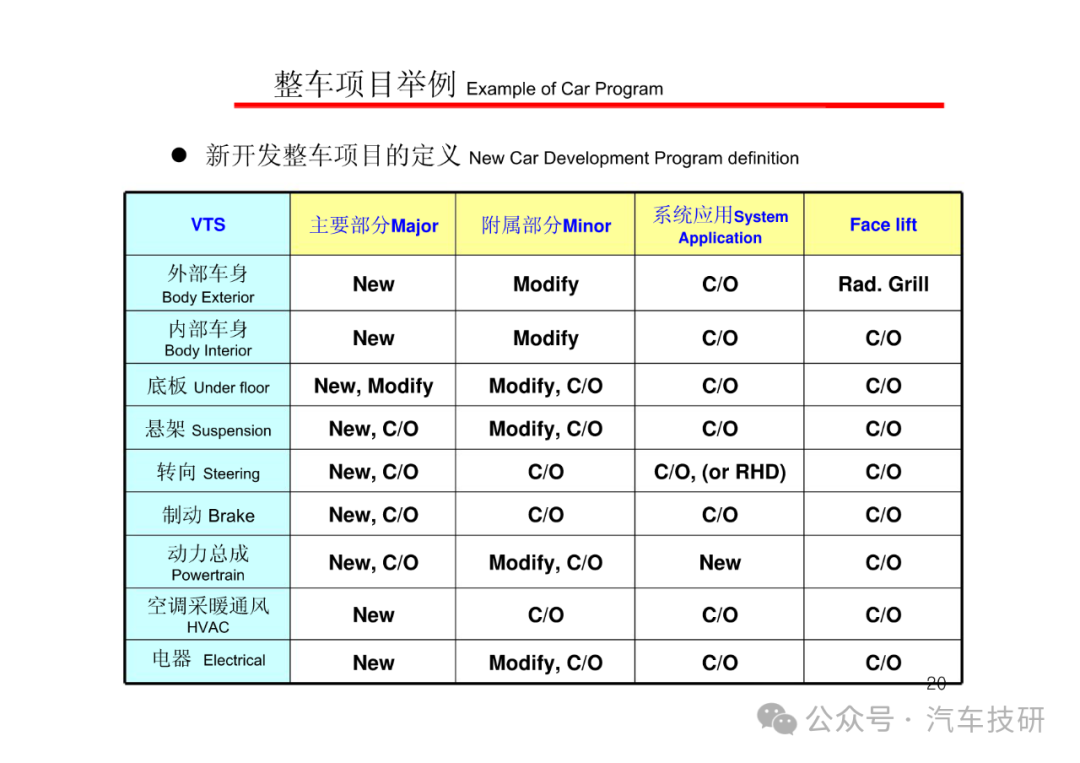This screenshot has width=1080, height=763.
Task: Select "C/O" in Brake Face lift cell
Action: pyautogui.click(x=884, y=514)
